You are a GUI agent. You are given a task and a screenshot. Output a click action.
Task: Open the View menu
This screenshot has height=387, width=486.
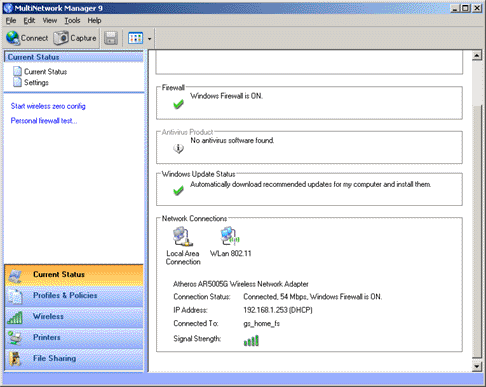pyautogui.click(x=50, y=21)
